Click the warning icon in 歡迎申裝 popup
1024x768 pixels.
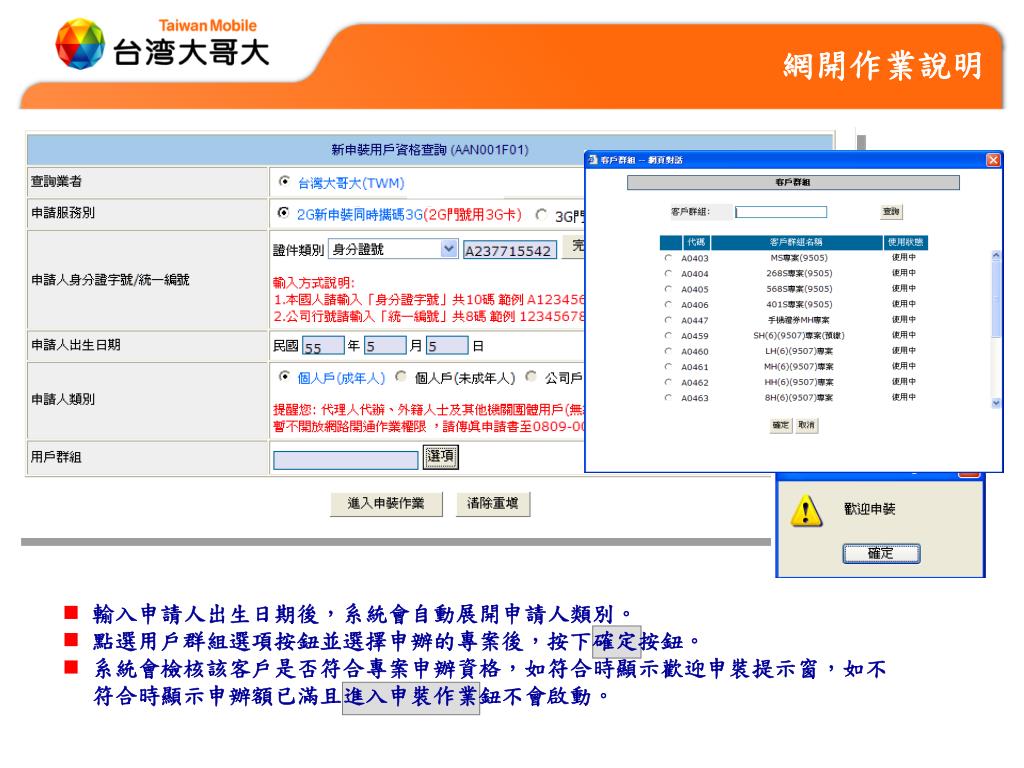point(807,511)
